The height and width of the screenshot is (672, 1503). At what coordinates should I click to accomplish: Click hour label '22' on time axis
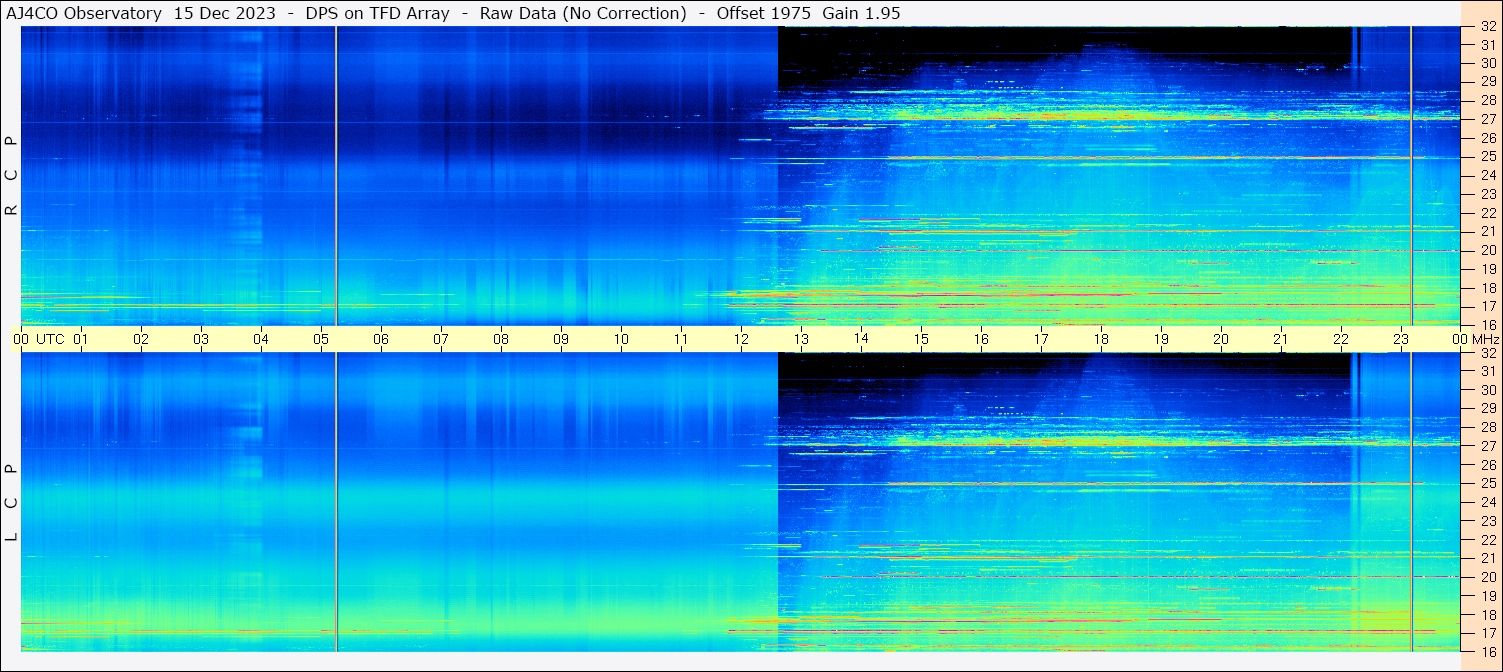tap(1341, 339)
